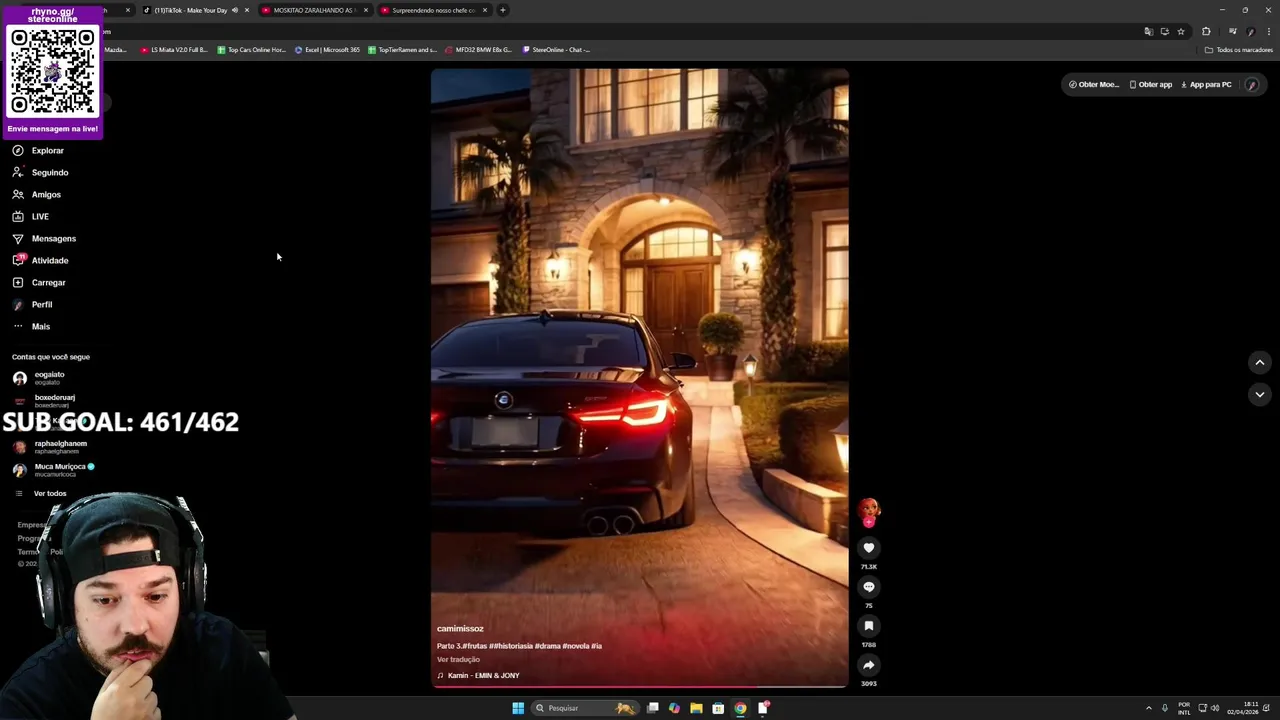Click the video progress bar

click(x=640, y=687)
